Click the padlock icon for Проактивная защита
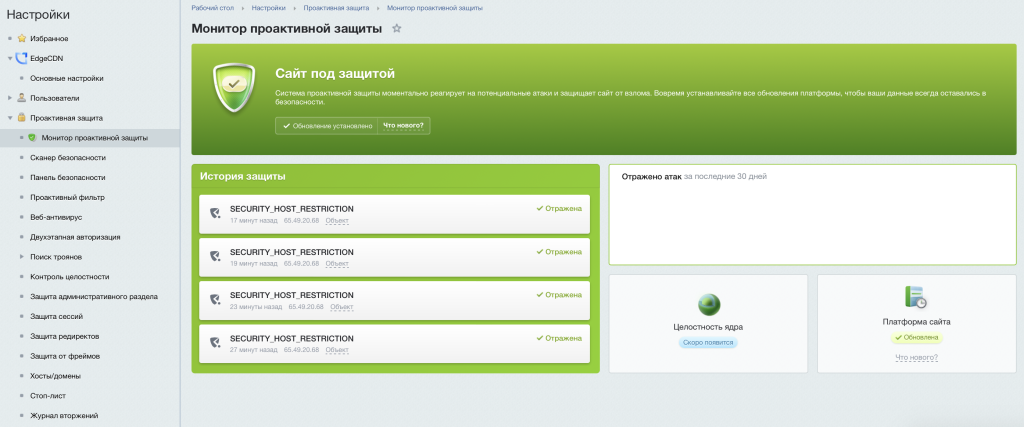 22,118
